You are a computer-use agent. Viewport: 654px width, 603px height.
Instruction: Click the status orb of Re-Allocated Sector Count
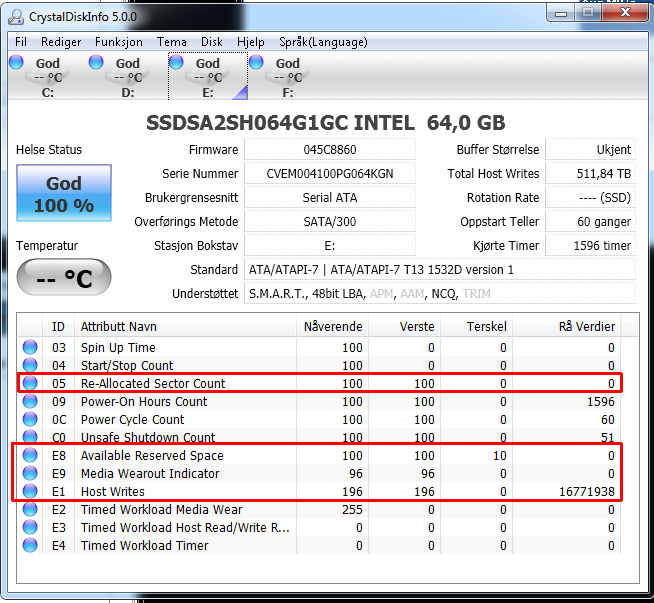pos(30,383)
